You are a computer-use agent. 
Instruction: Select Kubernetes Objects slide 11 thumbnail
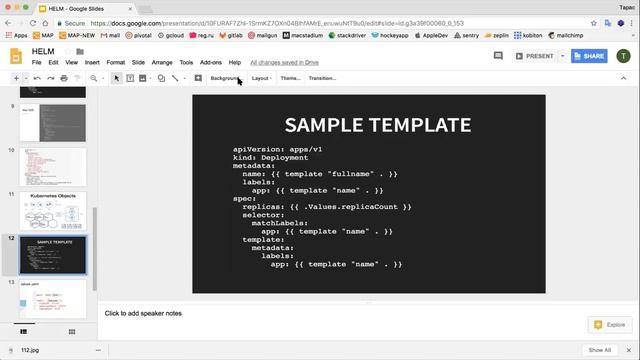(x=53, y=211)
